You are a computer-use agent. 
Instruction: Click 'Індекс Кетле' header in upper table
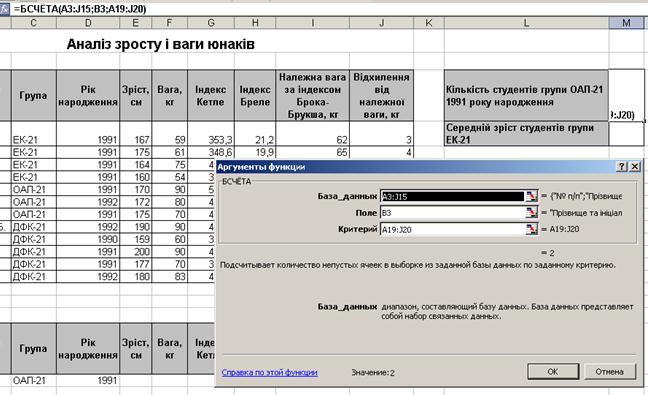211,95
